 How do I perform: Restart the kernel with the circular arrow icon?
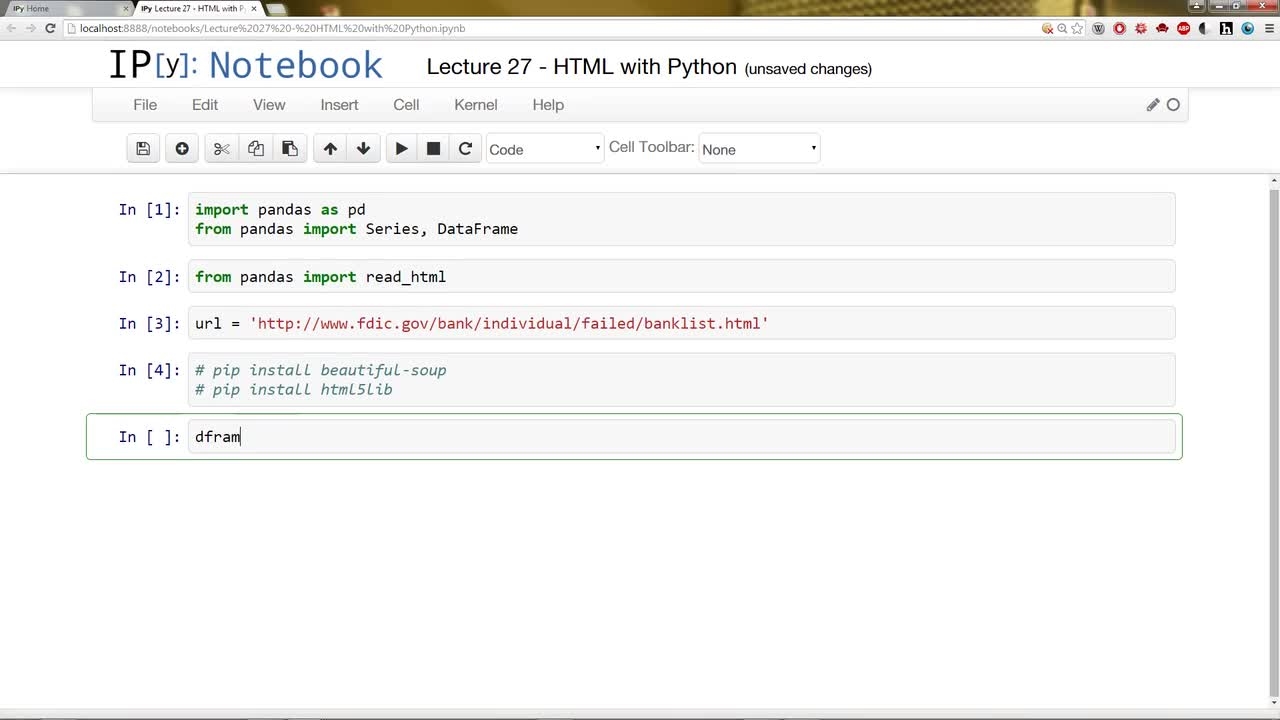tap(465, 149)
